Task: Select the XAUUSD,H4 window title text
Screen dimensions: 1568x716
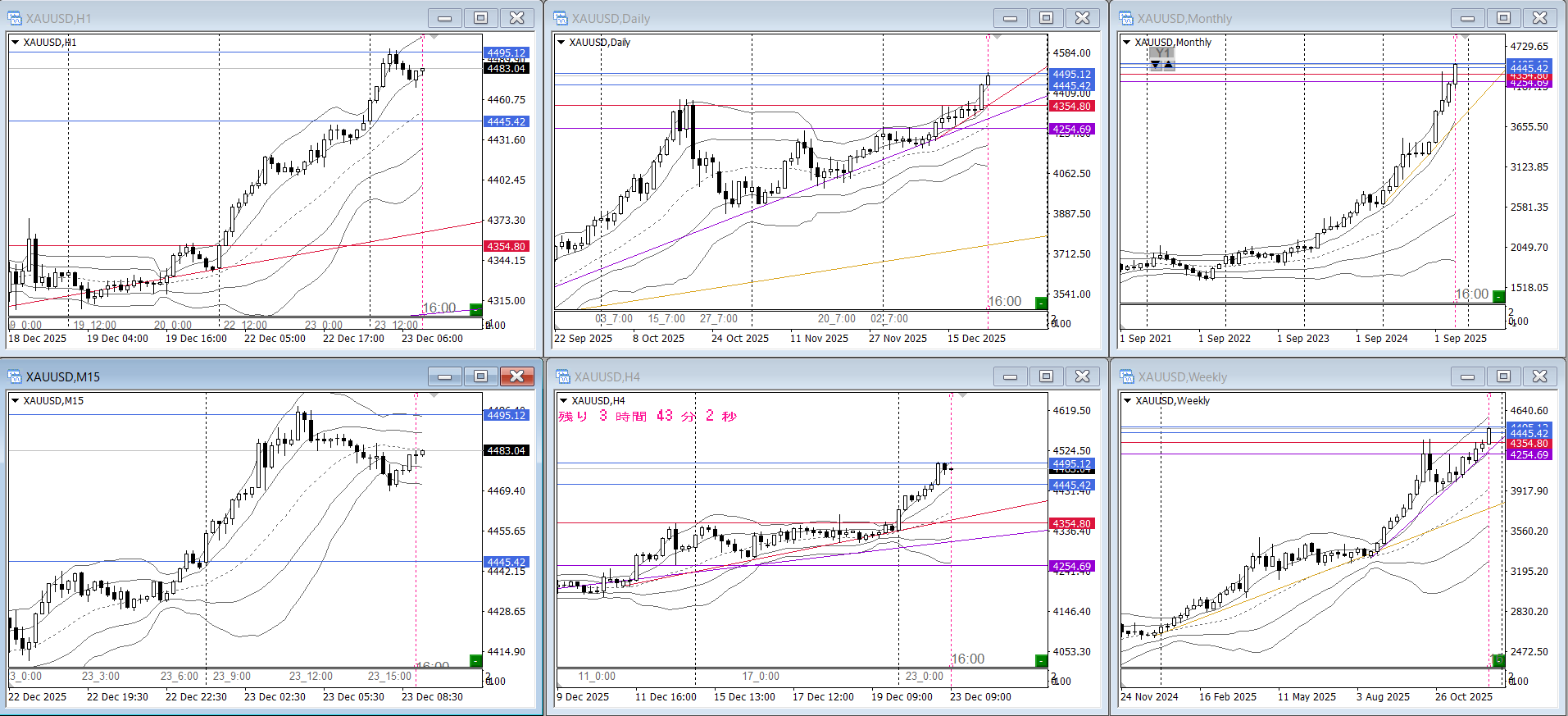Action: [x=607, y=376]
